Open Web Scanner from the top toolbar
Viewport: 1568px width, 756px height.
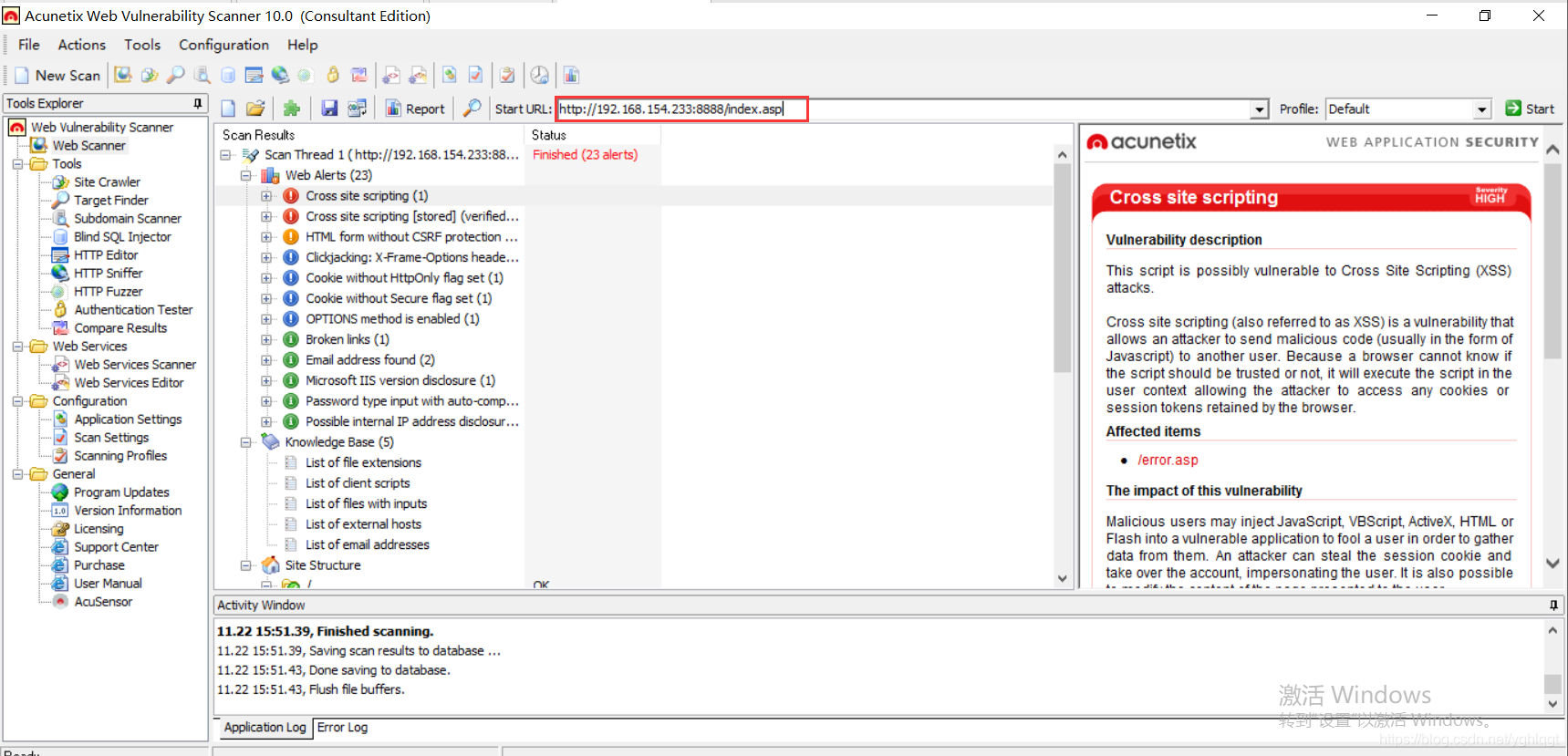123,75
